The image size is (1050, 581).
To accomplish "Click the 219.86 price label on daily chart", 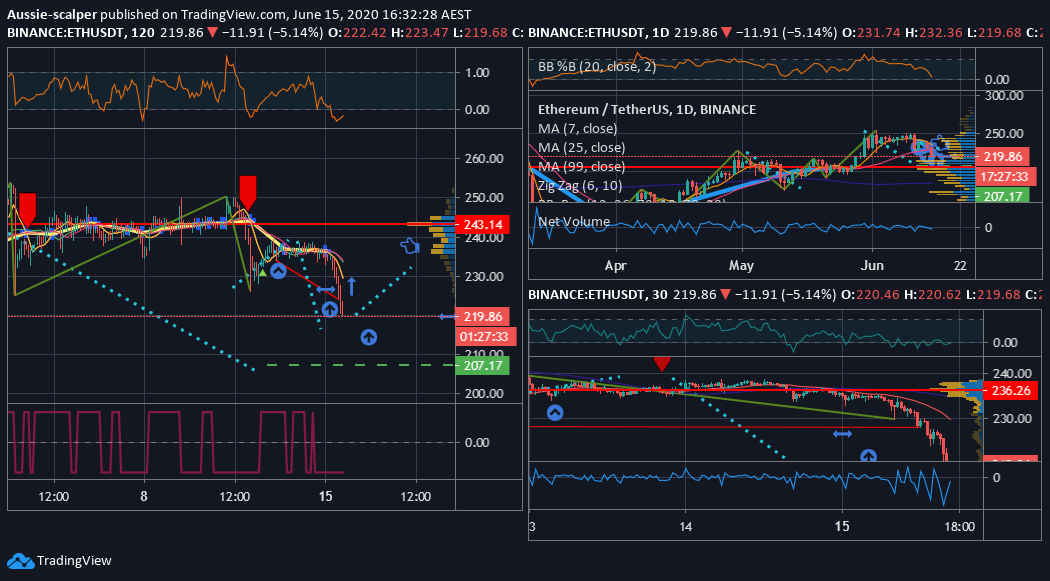I will pyautogui.click(x=1003, y=157).
